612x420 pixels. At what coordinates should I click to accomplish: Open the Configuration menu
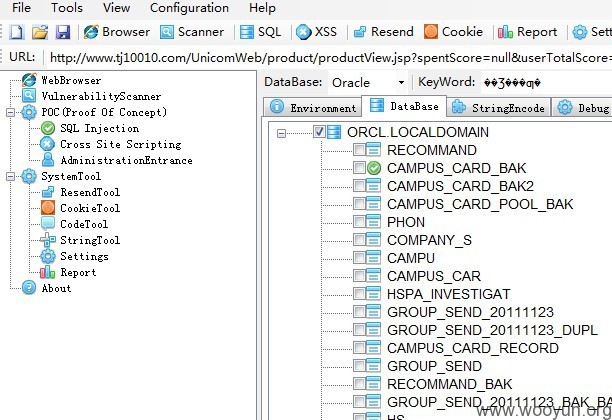pos(189,8)
